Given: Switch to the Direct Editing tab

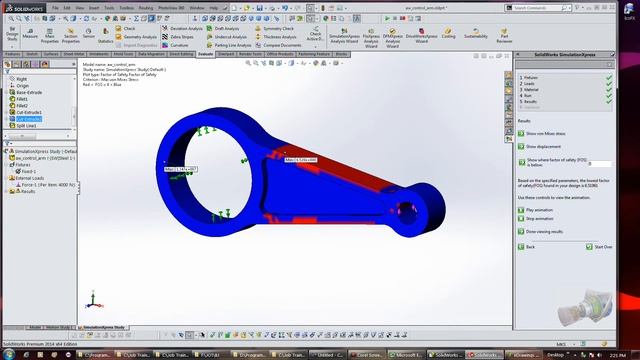Looking at the screenshot, I should pos(182,54).
